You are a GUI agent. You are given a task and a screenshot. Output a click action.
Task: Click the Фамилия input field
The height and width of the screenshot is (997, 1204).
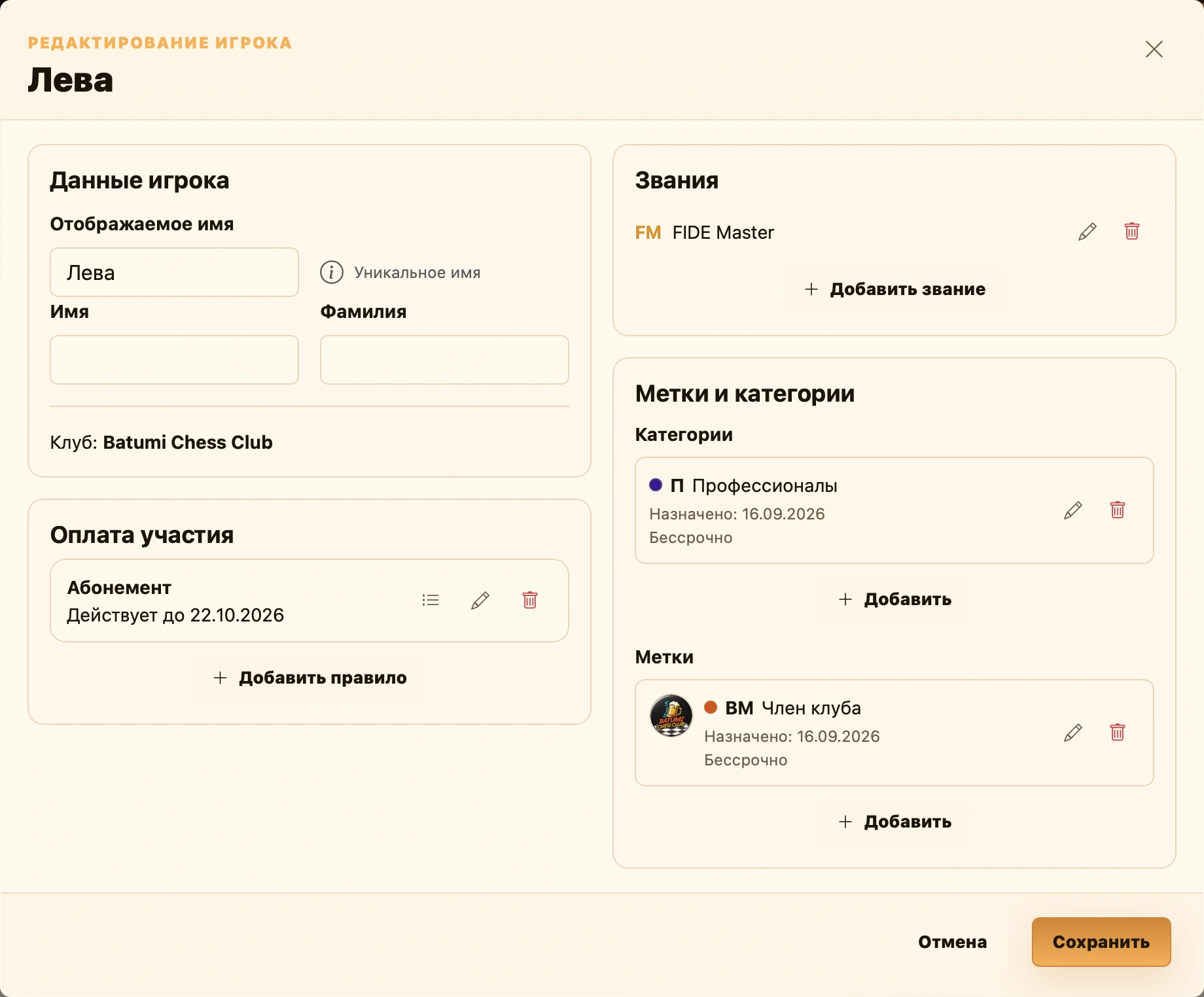point(444,360)
